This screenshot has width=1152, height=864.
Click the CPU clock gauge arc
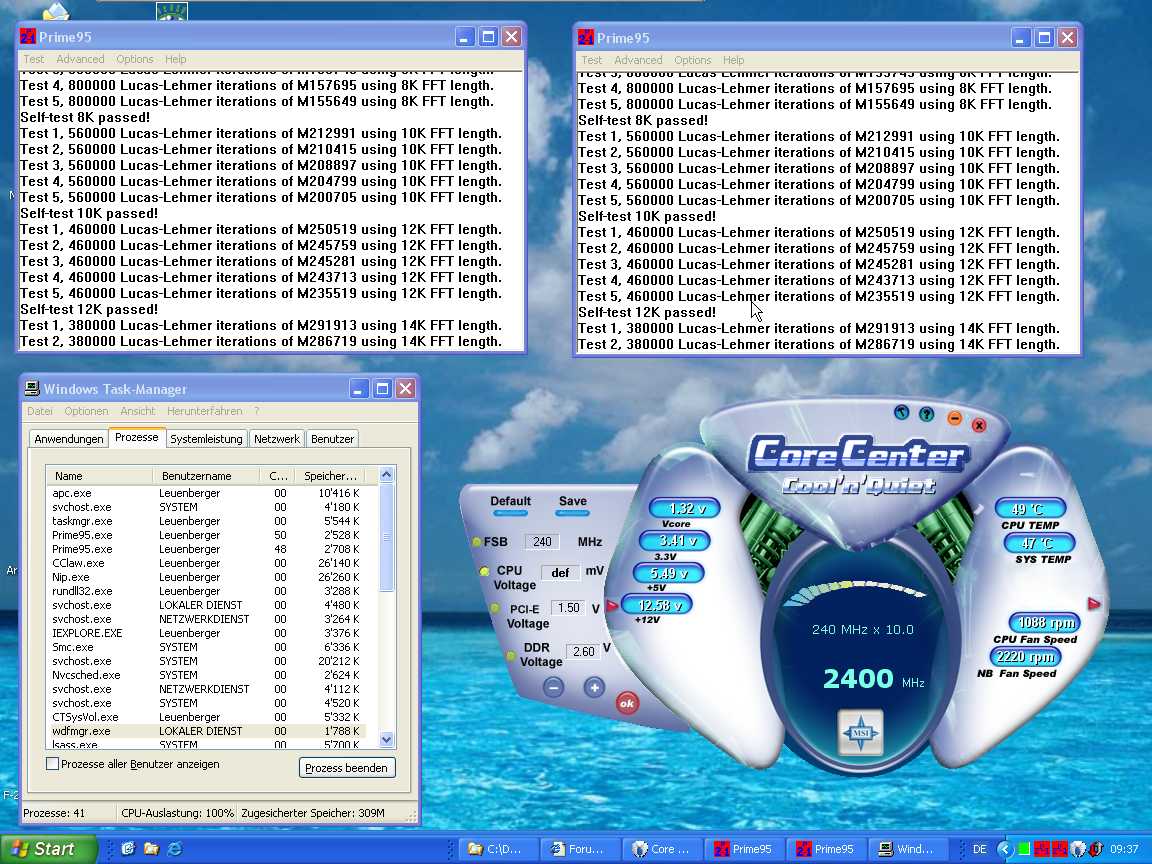click(854, 592)
